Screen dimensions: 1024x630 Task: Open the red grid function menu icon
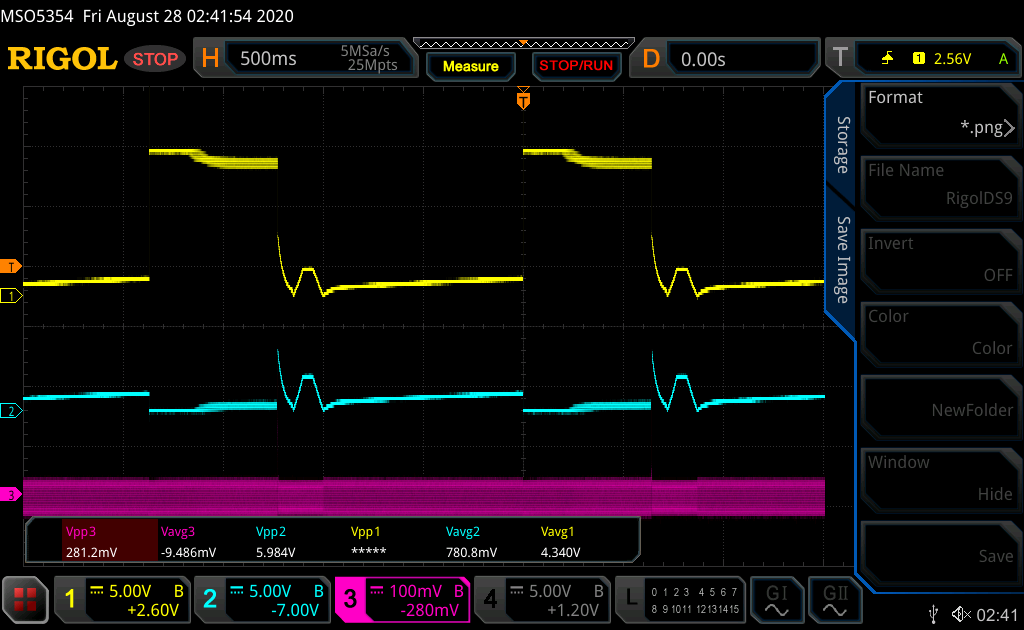click(25, 599)
